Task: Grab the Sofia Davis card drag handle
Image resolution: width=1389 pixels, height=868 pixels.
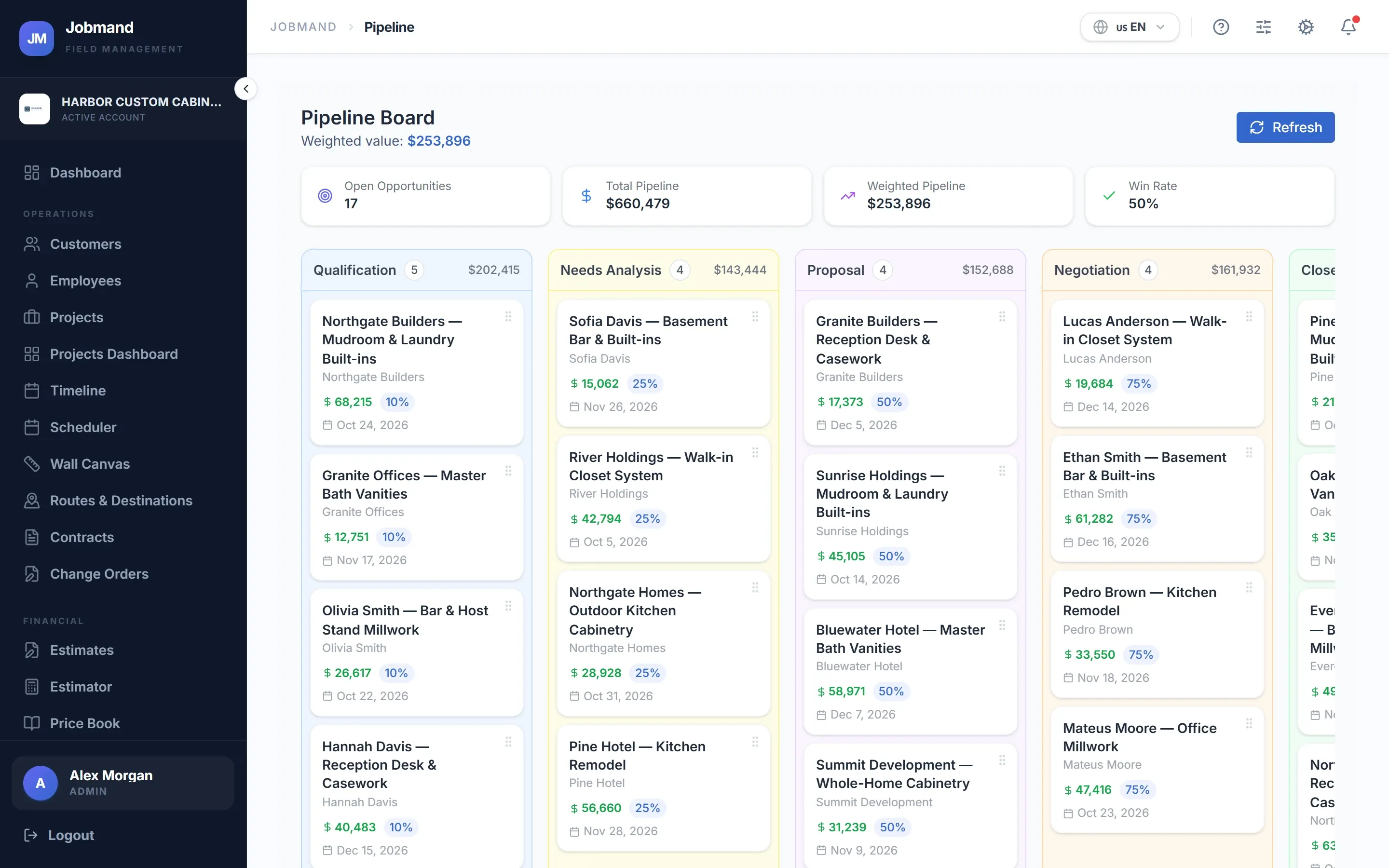Action: (755, 316)
